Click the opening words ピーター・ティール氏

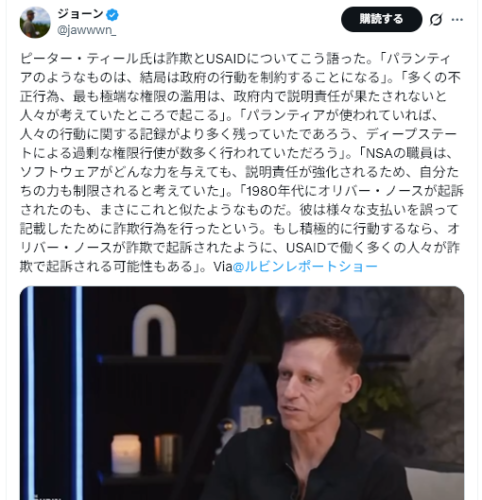[86, 59]
